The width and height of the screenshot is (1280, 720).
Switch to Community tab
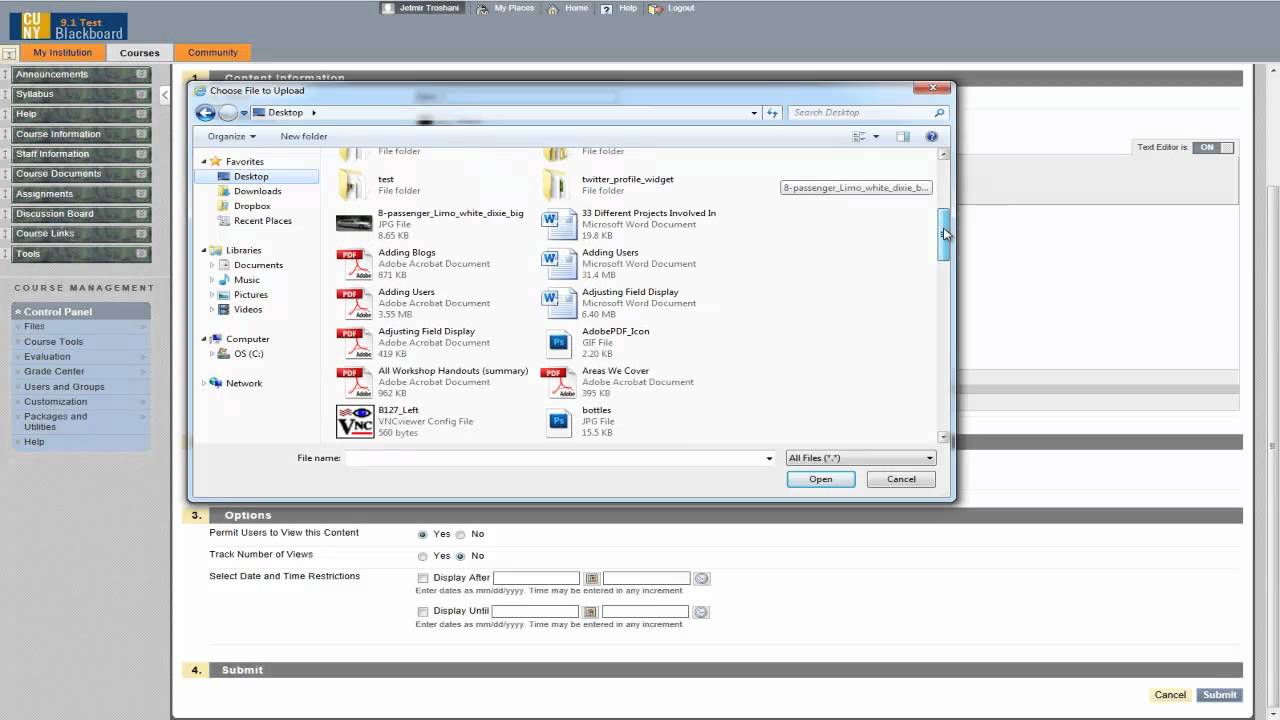point(213,53)
